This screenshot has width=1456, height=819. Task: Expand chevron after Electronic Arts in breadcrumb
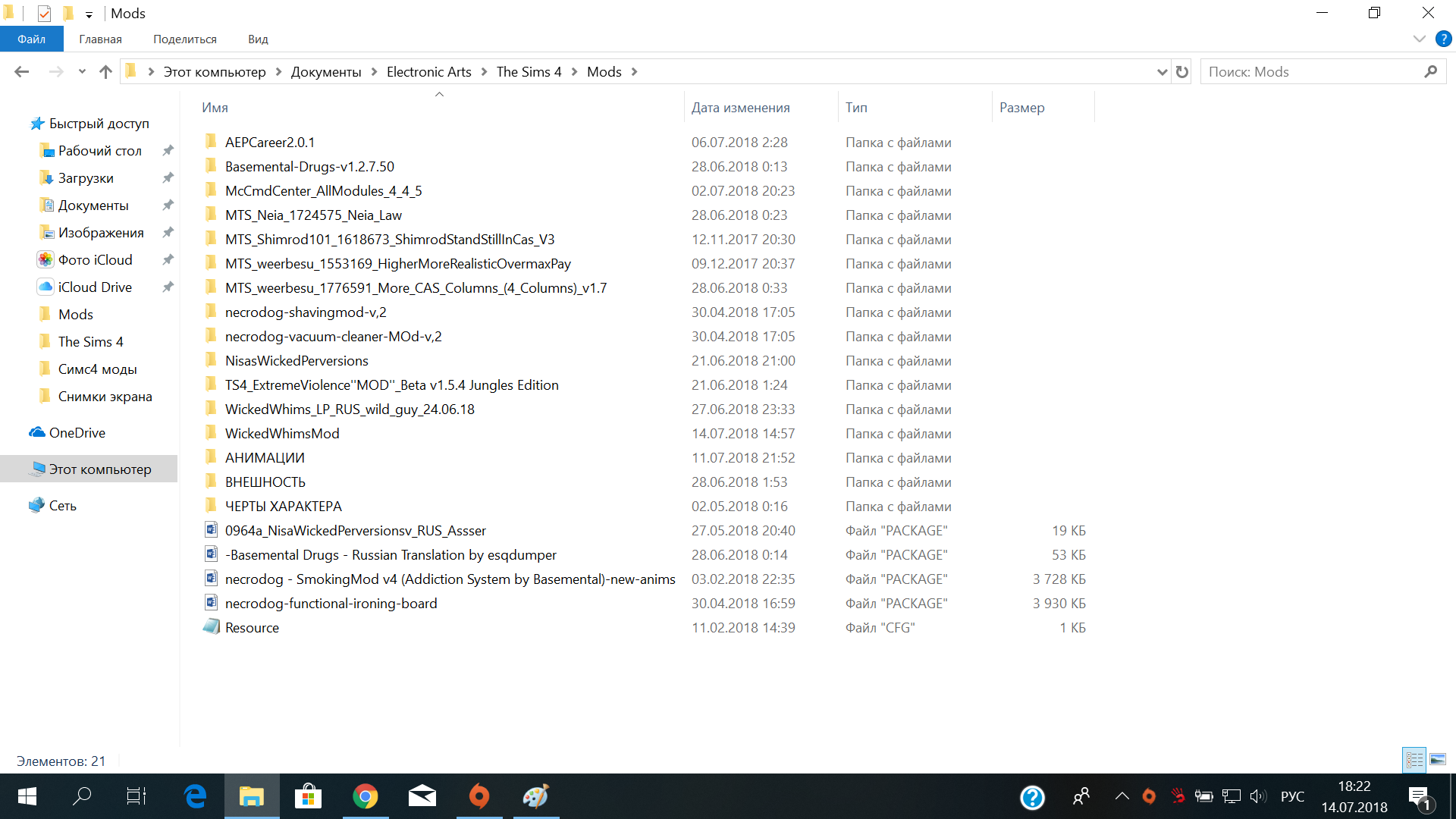(484, 72)
